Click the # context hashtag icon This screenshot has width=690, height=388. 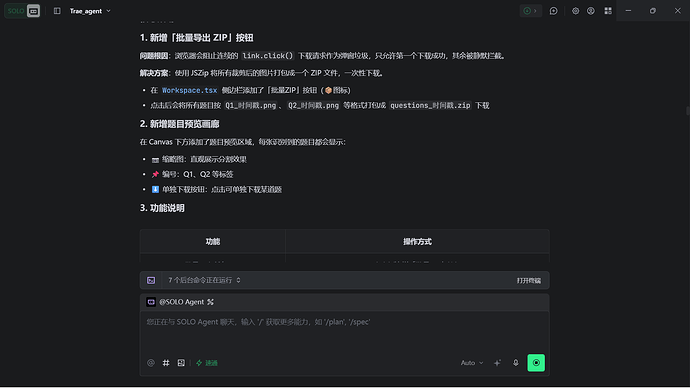166,363
